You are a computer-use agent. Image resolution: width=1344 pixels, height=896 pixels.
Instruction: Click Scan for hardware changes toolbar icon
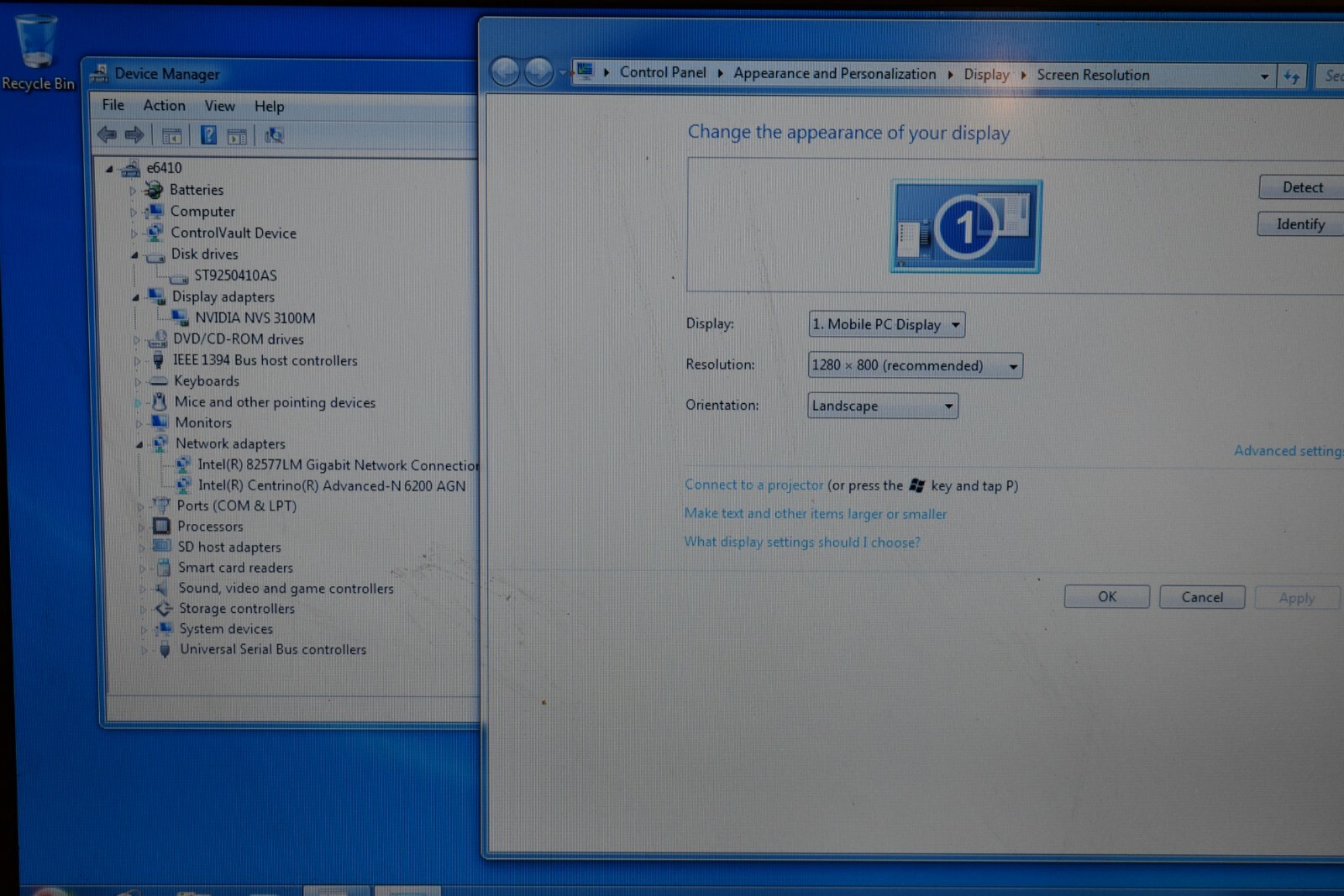274,135
